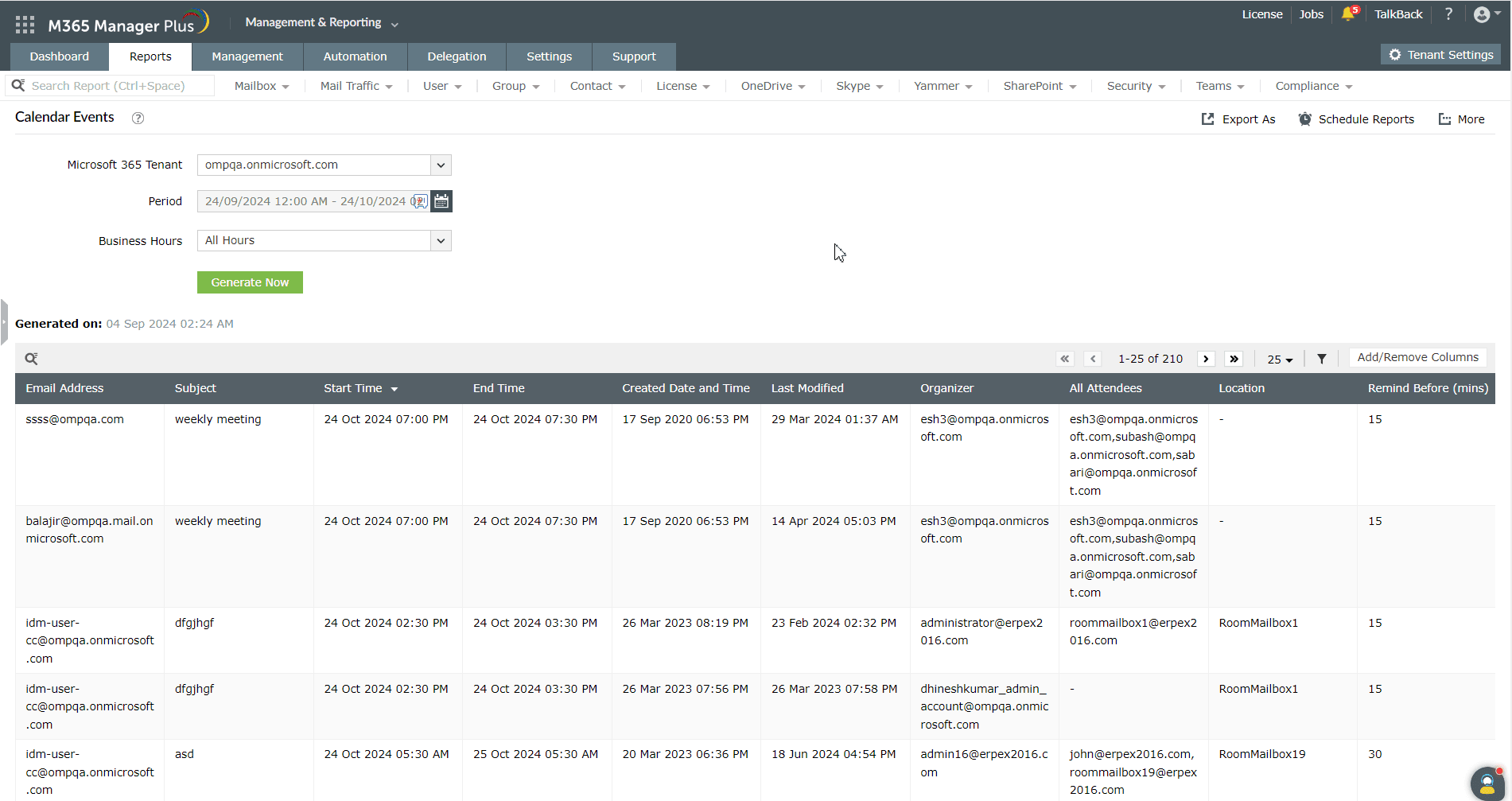The height and width of the screenshot is (801, 1512).
Task: Expand the Teams reports menu
Action: pyautogui.click(x=1220, y=86)
